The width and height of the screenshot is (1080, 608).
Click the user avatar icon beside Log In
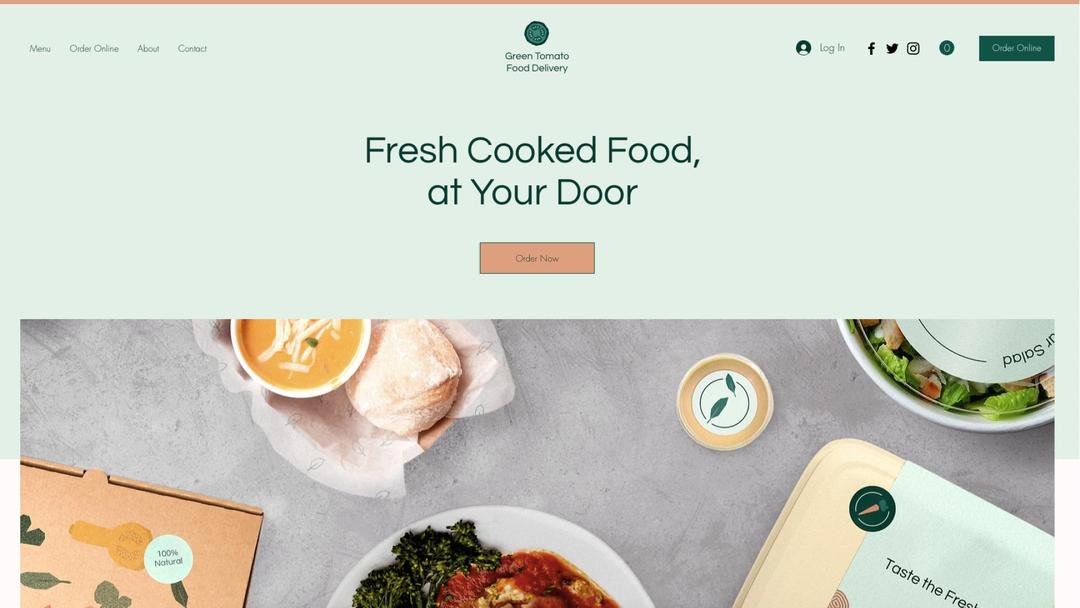click(x=803, y=48)
